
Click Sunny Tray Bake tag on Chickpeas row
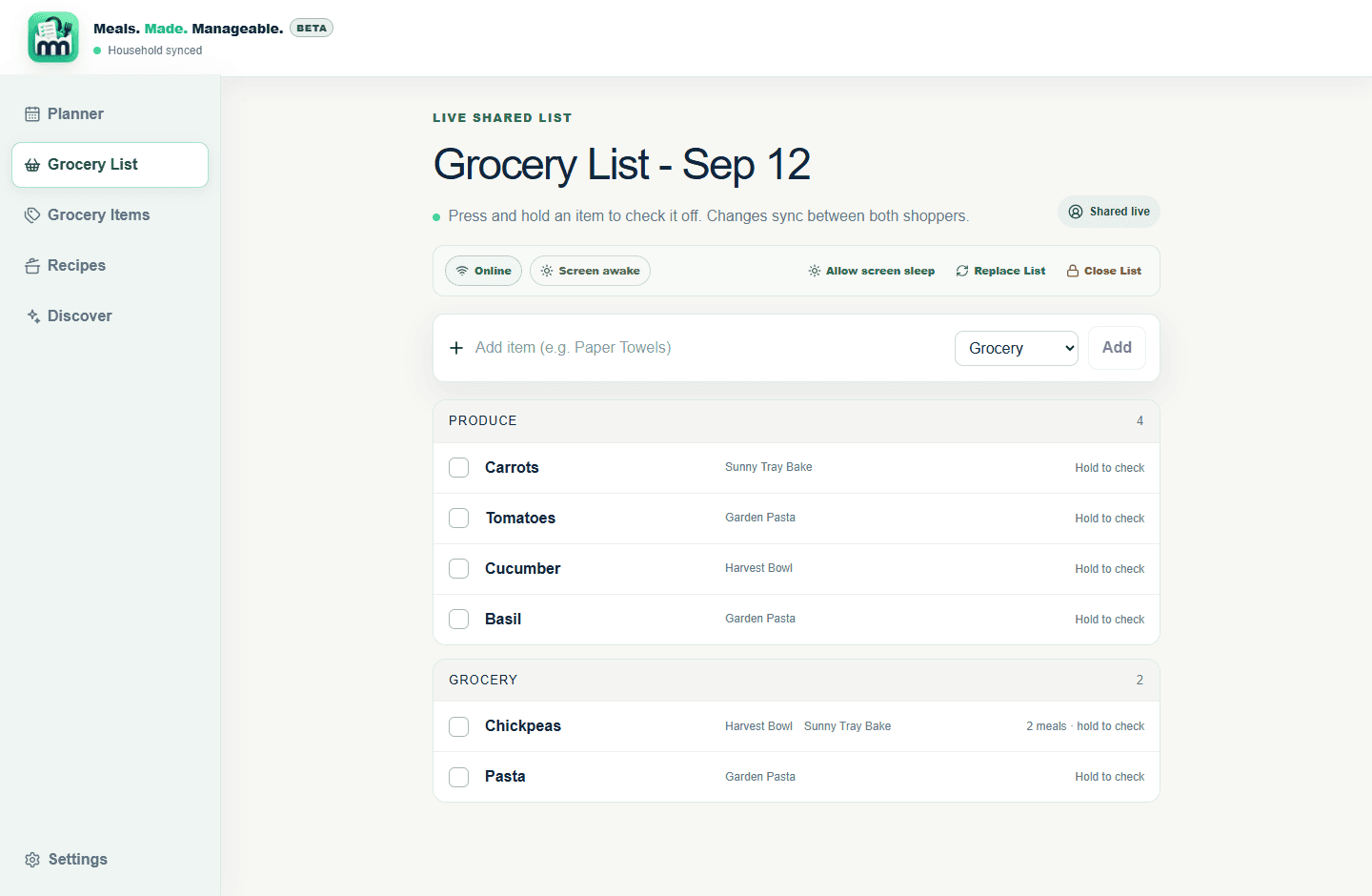coord(847,726)
